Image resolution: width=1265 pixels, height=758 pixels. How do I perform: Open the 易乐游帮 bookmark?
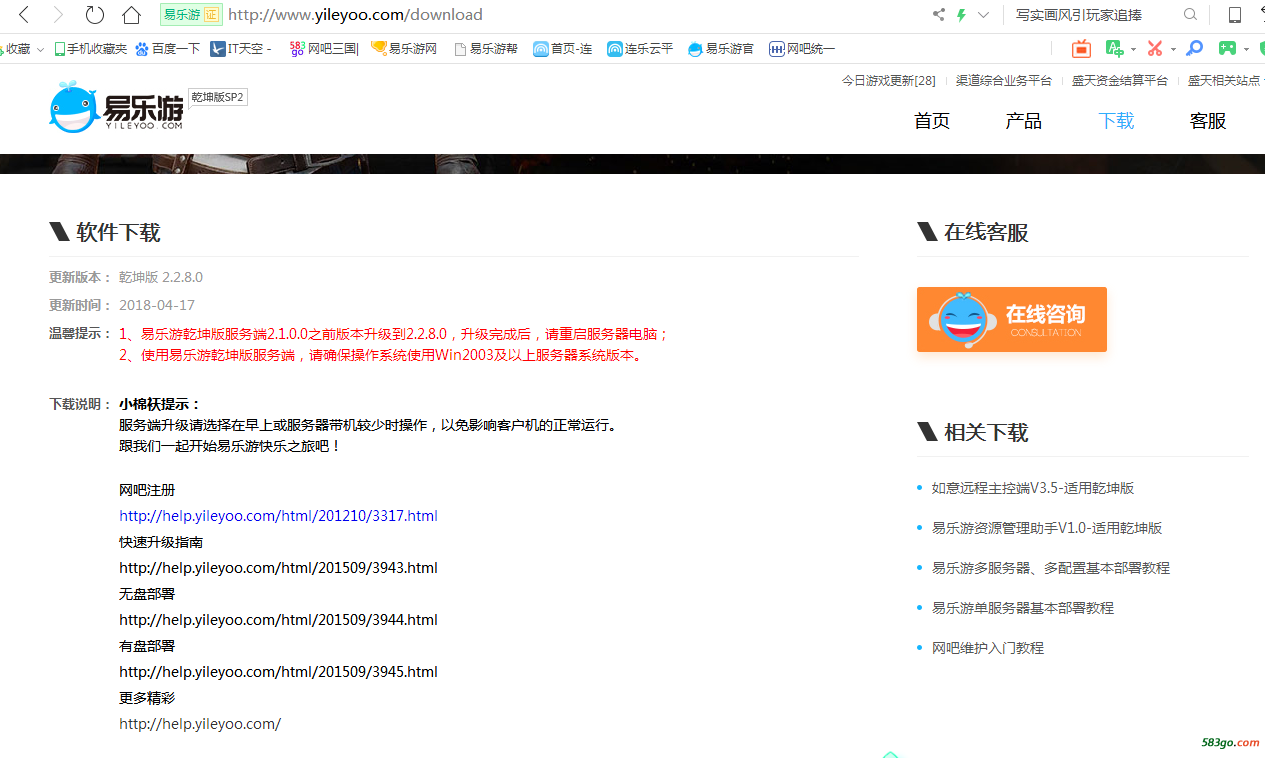[x=486, y=48]
